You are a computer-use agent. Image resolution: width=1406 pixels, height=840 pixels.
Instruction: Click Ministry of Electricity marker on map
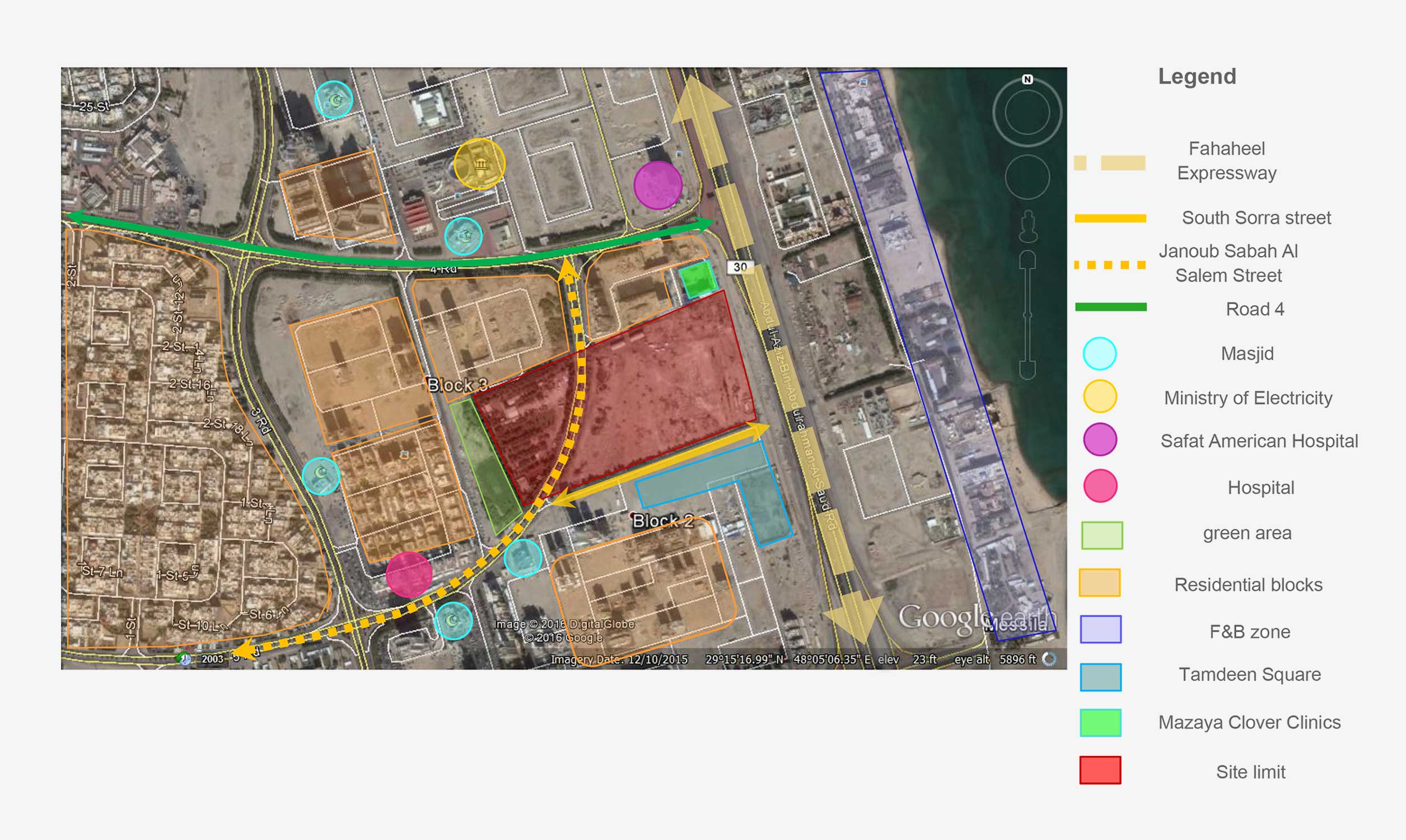click(480, 164)
